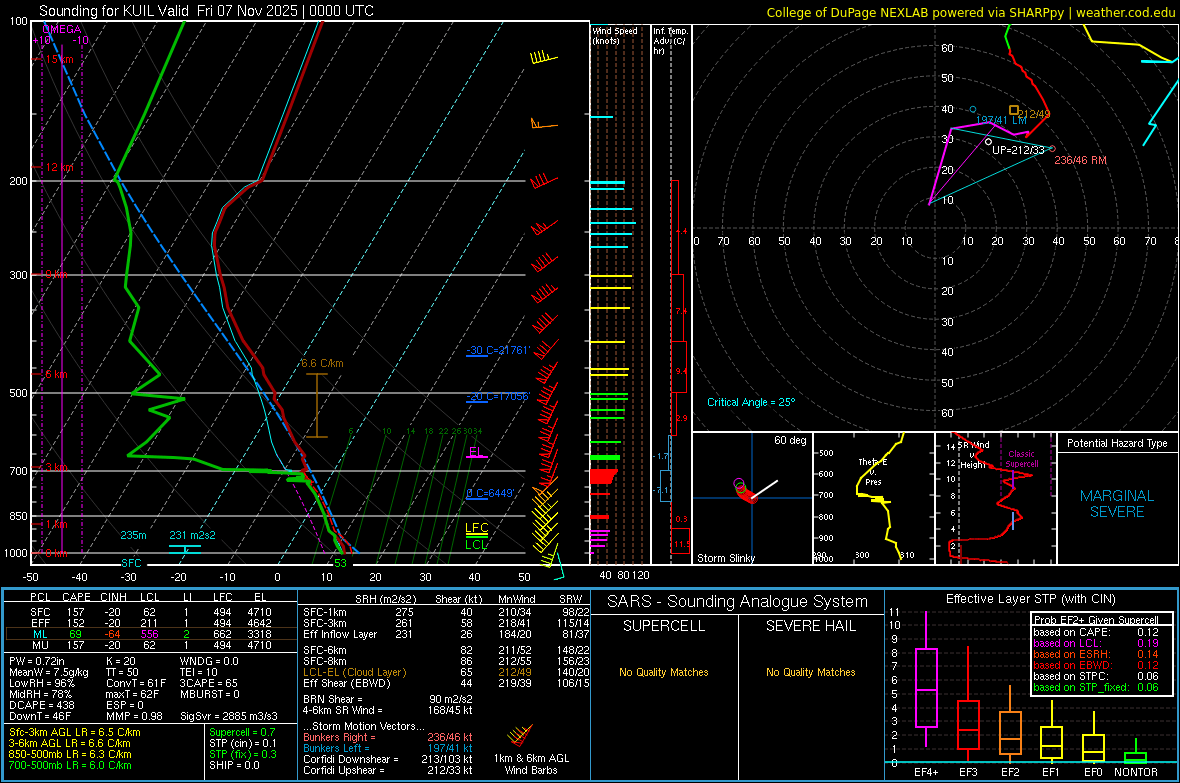Select the 'based on STPC' probability row

click(x=1096, y=676)
